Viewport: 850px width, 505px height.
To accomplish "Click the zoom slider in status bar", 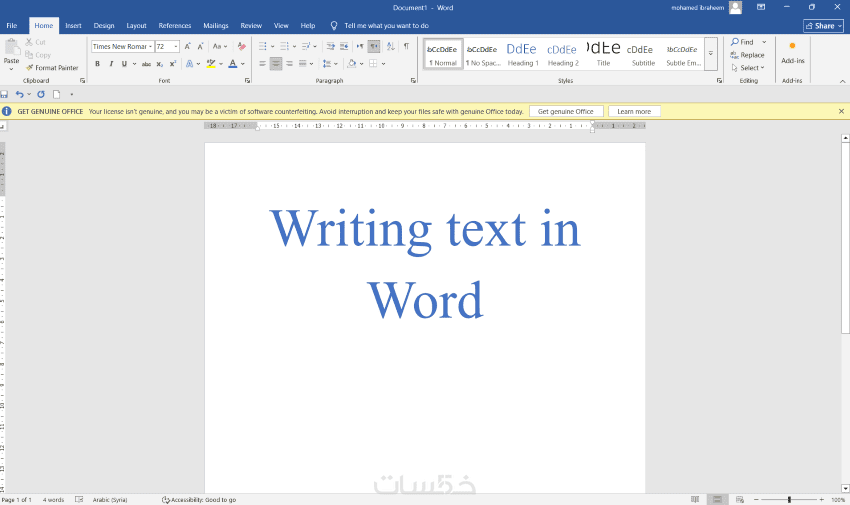I will [789, 499].
